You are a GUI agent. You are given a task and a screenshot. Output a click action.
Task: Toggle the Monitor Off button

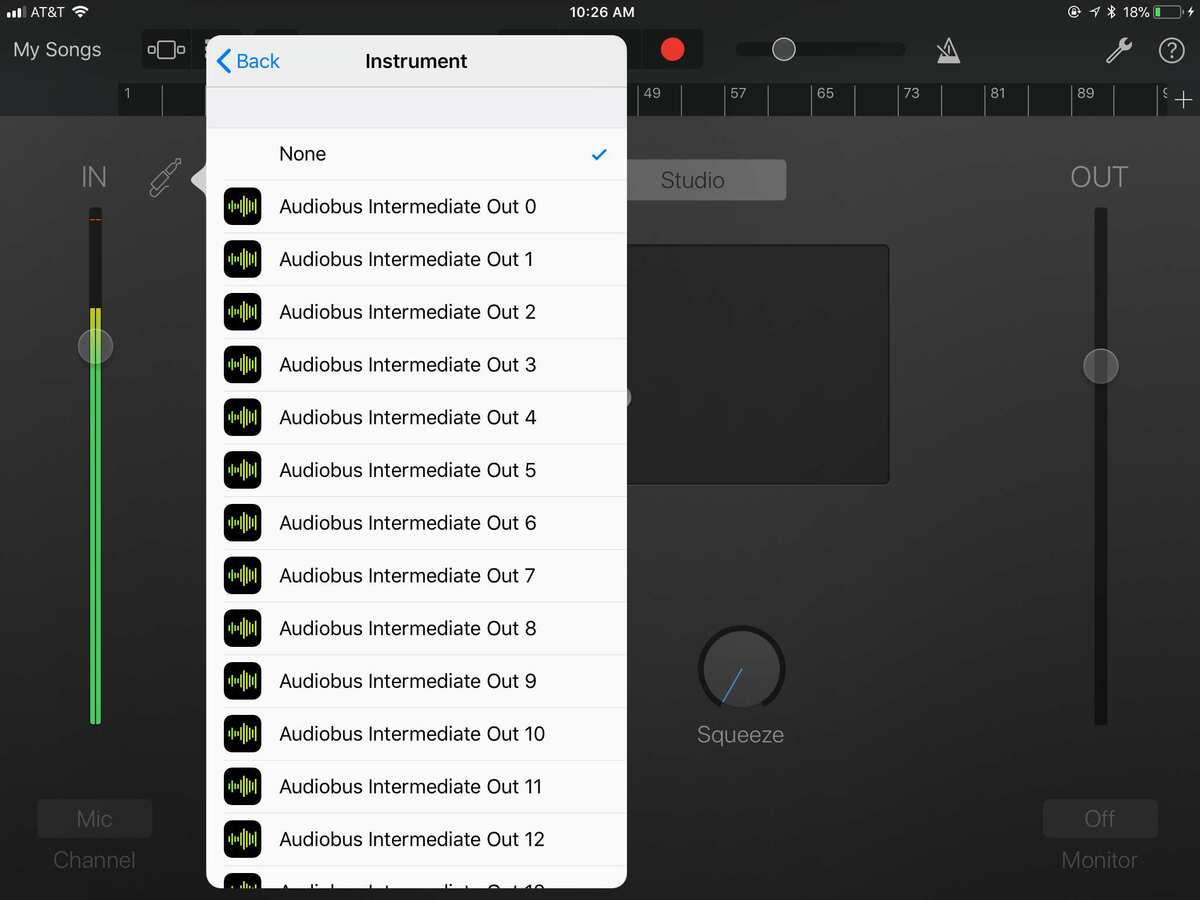(x=1100, y=819)
